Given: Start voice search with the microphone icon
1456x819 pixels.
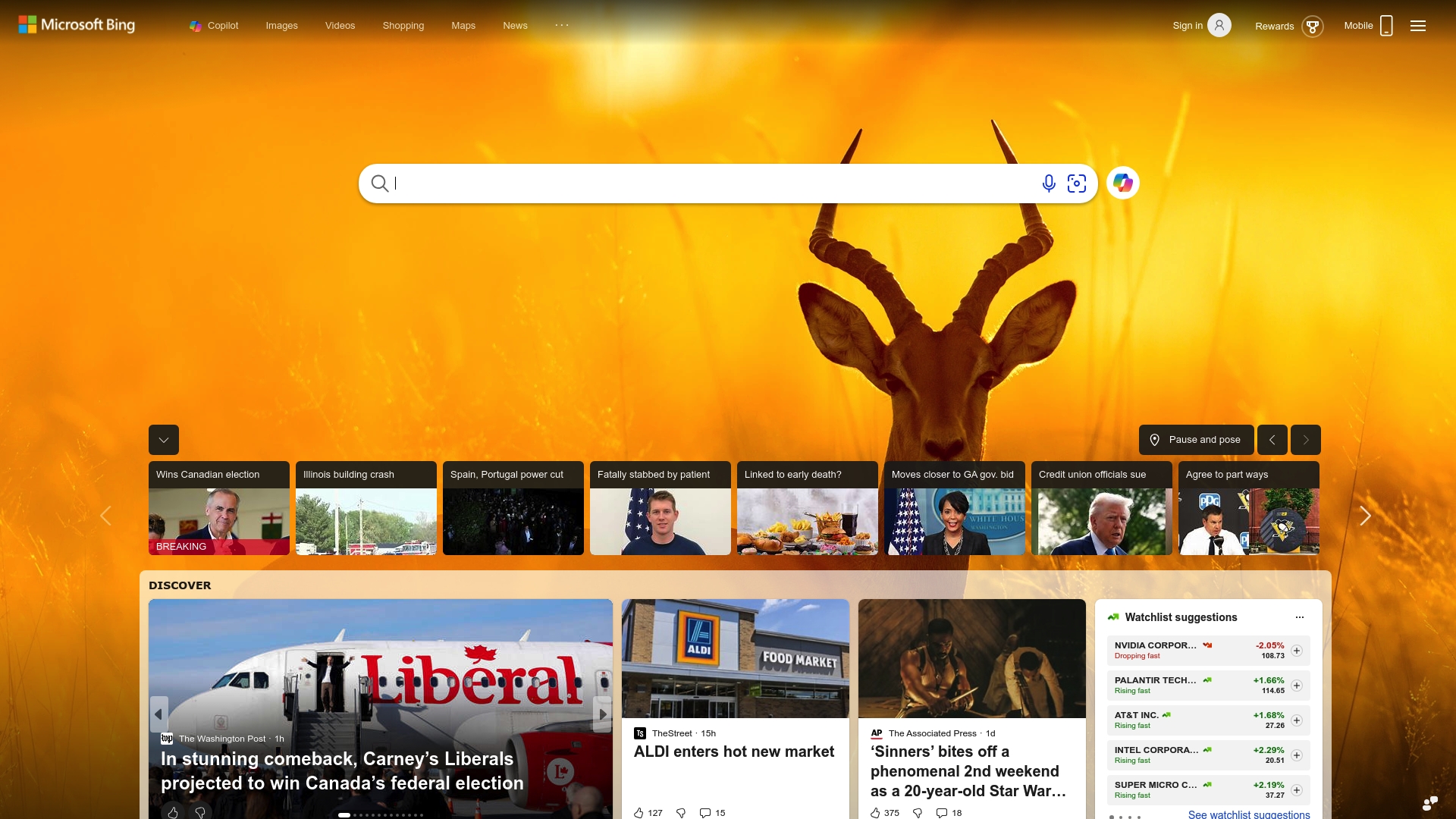Looking at the screenshot, I should click(x=1049, y=183).
